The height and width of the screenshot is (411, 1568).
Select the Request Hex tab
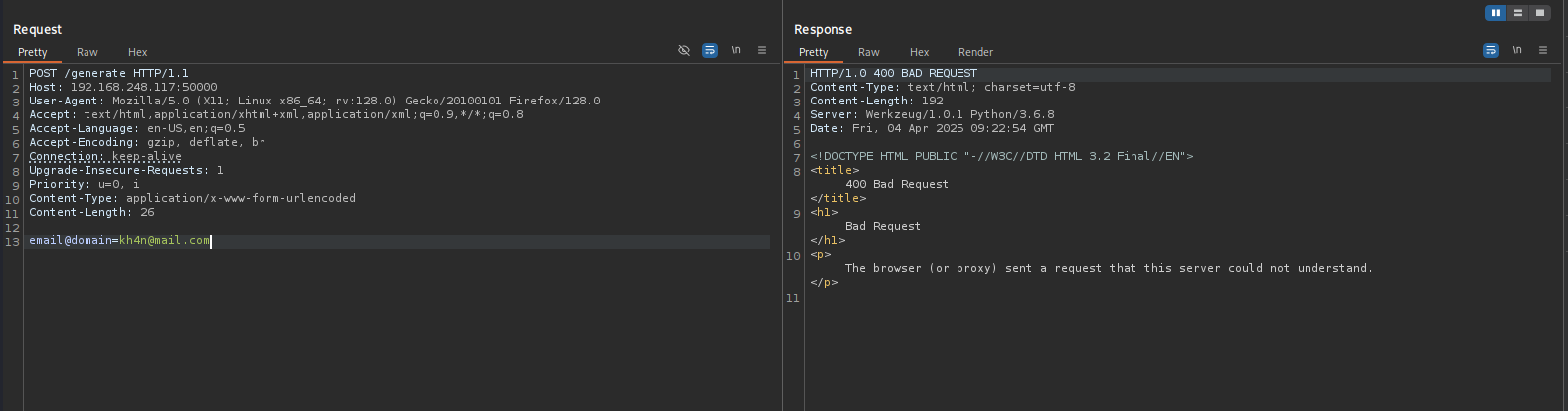click(x=138, y=52)
